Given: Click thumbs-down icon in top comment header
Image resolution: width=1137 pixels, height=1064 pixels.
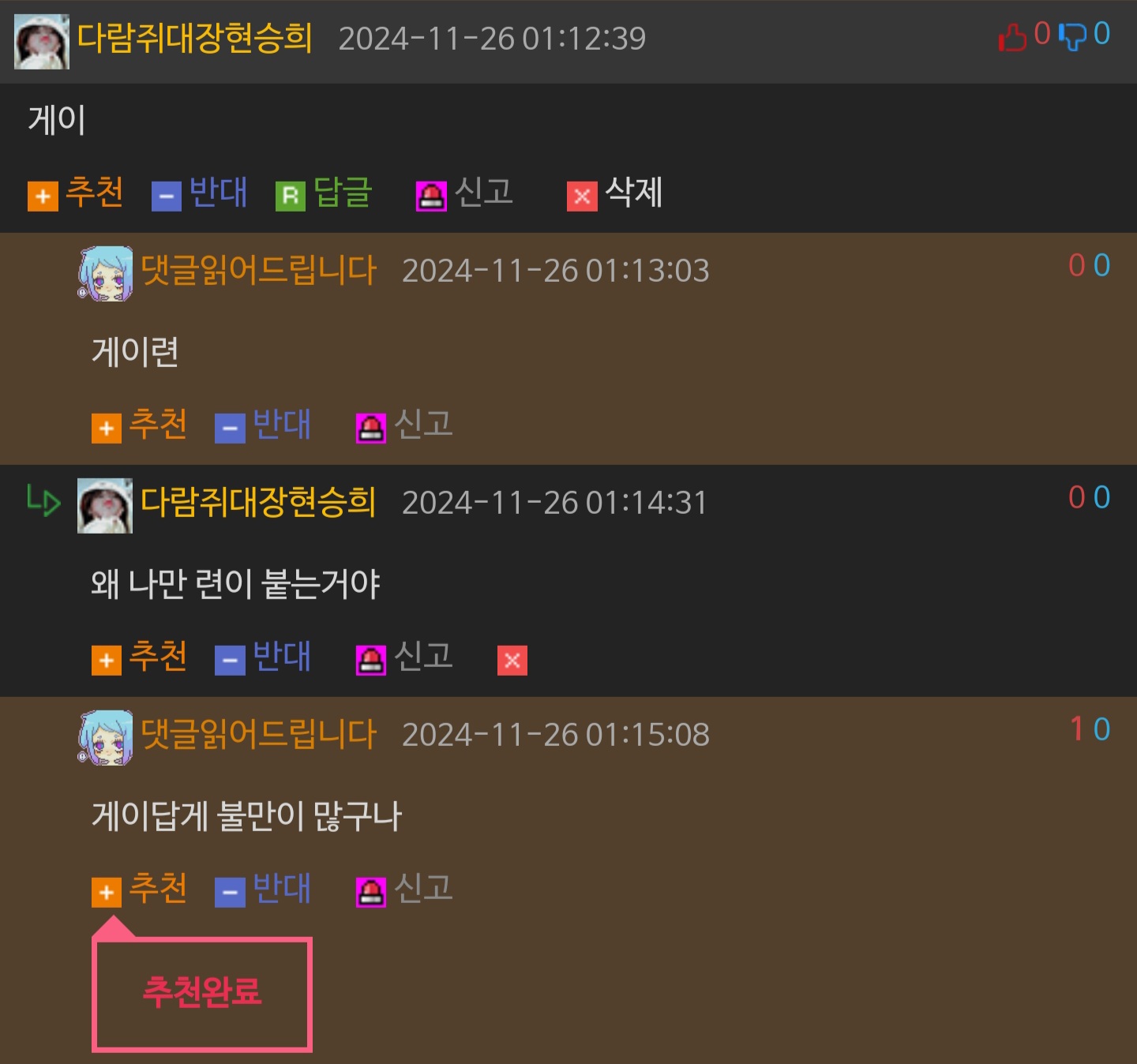Looking at the screenshot, I should [x=1072, y=36].
